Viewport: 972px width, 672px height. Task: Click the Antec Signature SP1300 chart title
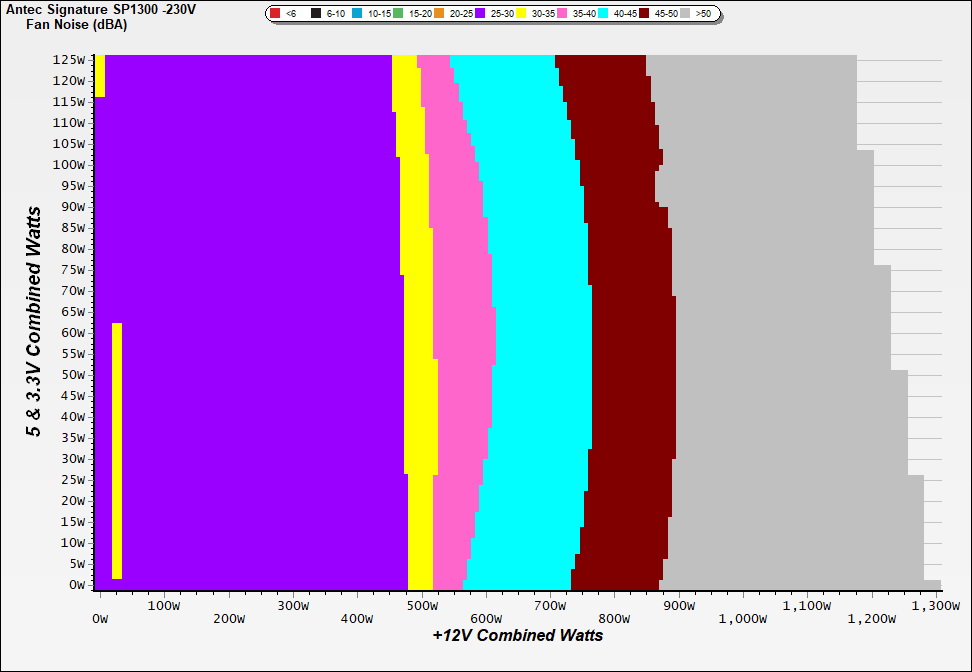coord(100,8)
